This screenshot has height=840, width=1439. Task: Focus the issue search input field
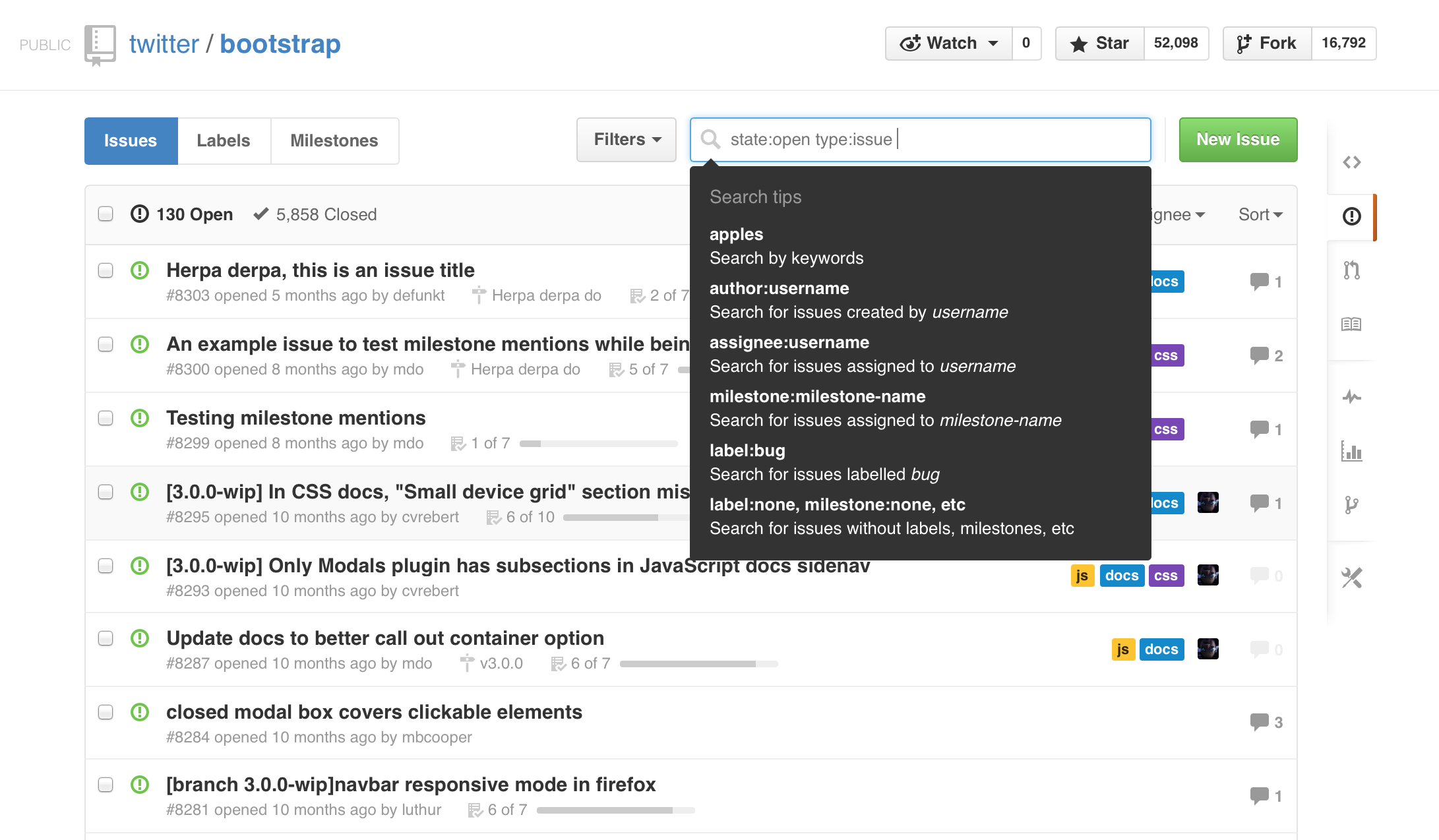(921, 140)
